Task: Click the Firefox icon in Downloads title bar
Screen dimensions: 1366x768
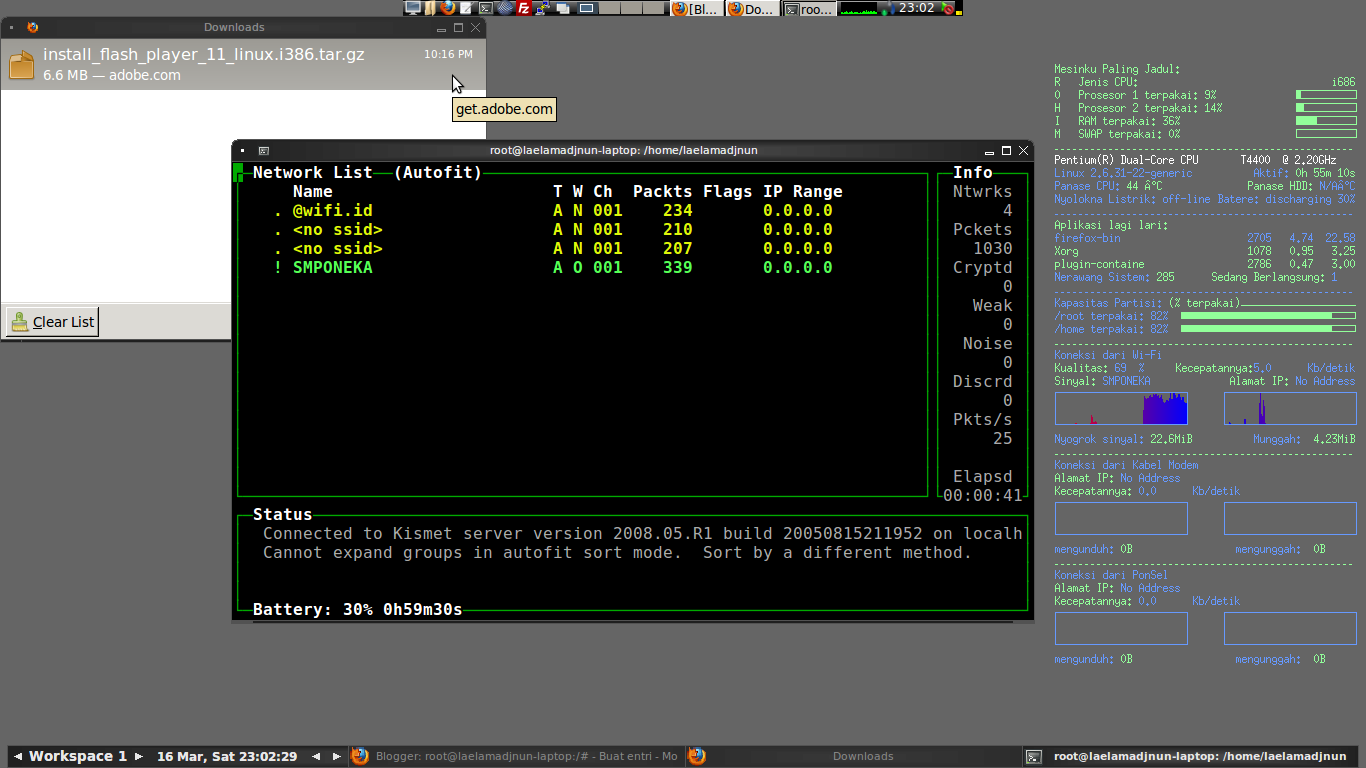Action: tap(33, 27)
